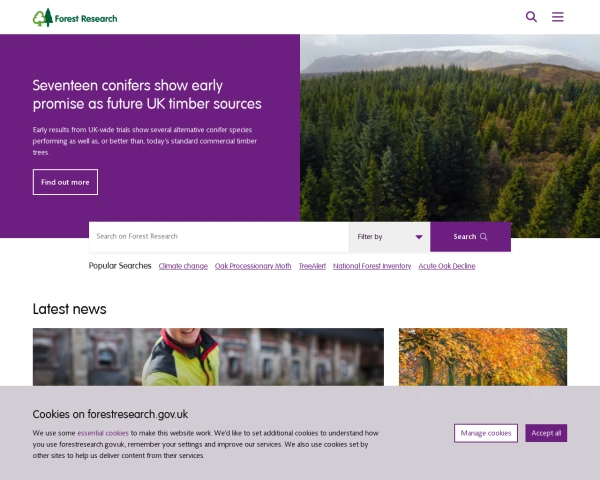Open the TreeAlert popular search link
600x480 pixels.
pyautogui.click(x=312, y=266)
